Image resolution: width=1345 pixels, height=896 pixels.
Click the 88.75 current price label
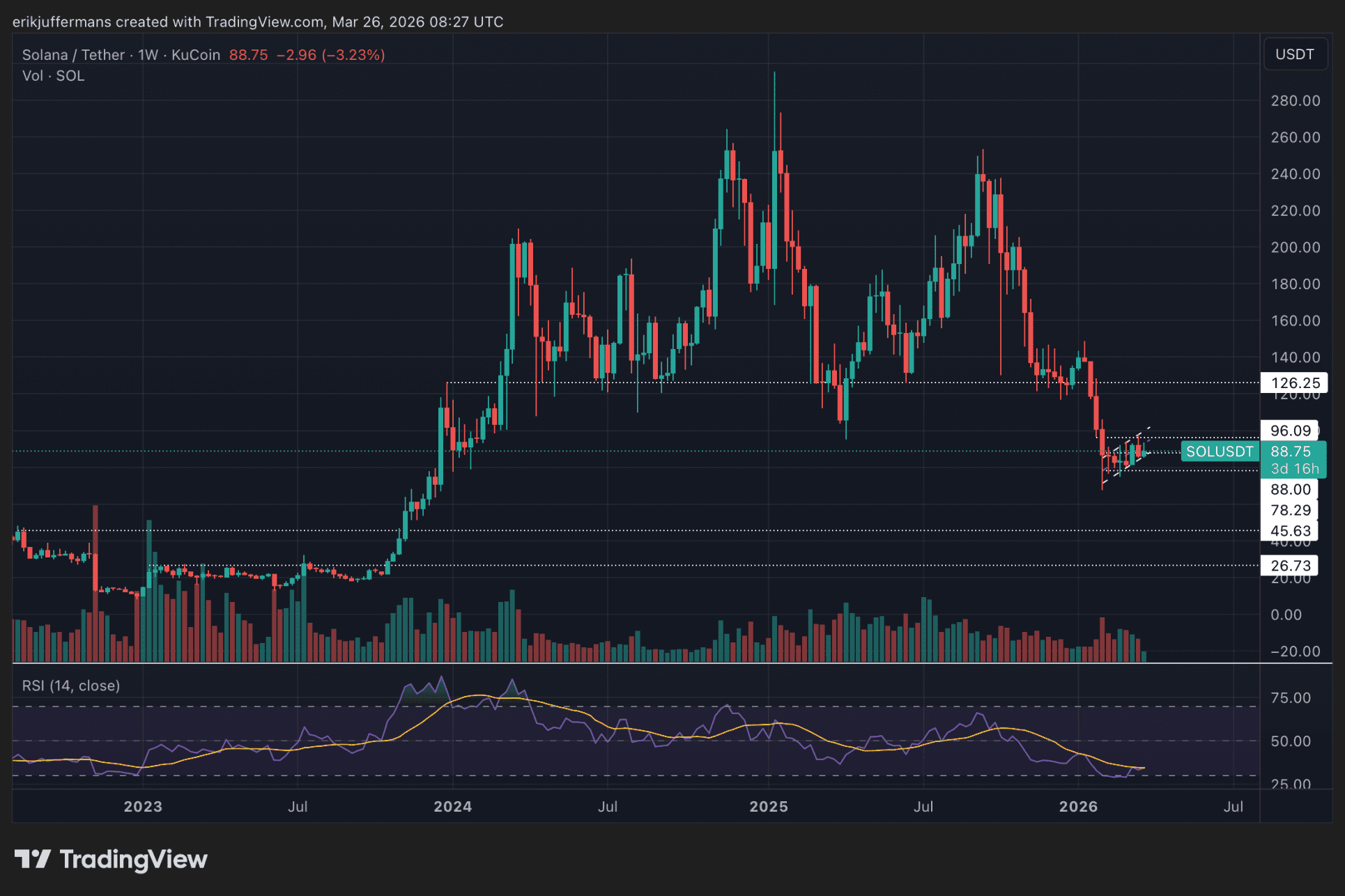coord(1290,451)
